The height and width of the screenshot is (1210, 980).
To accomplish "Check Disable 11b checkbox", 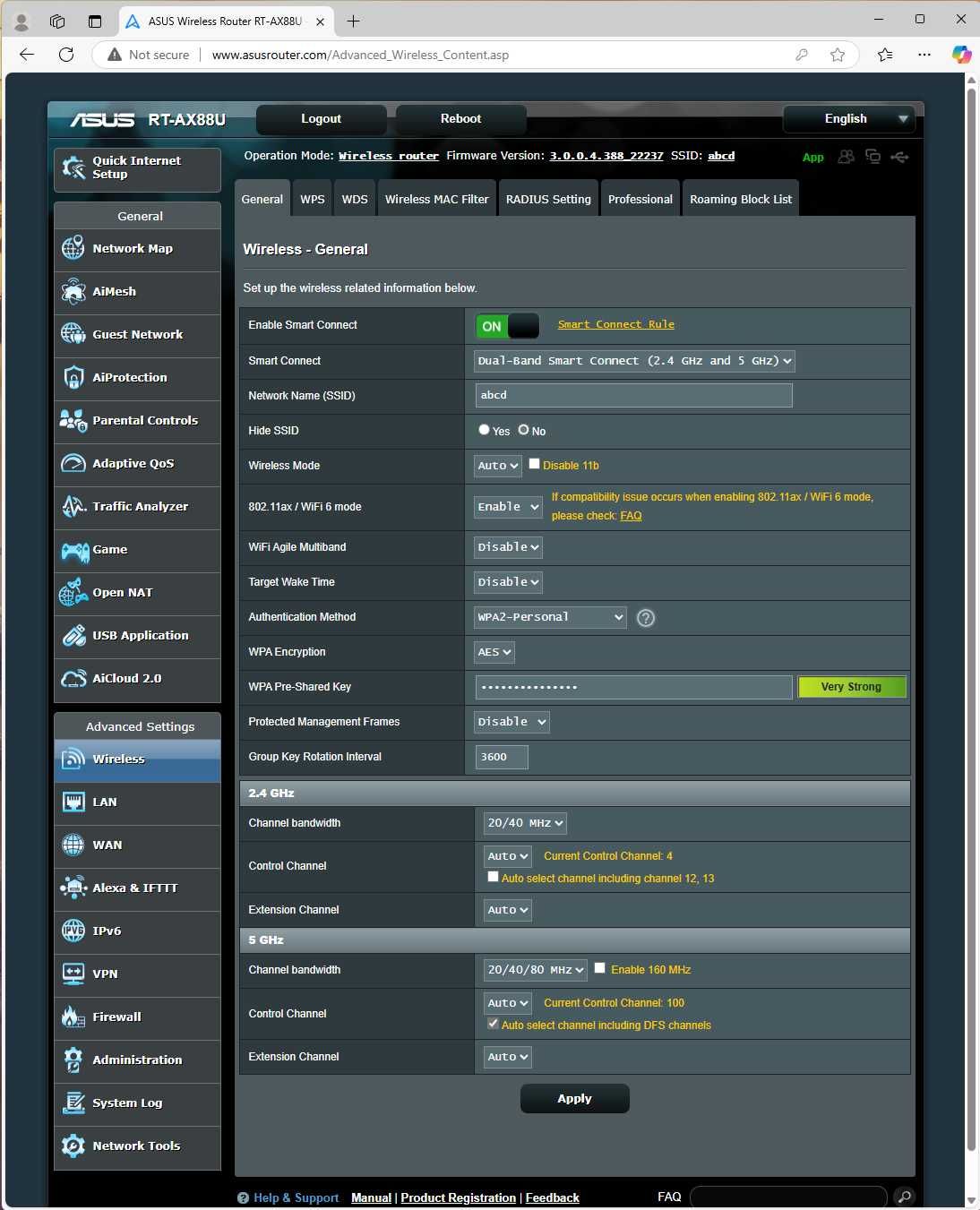I will click(534, 464).
